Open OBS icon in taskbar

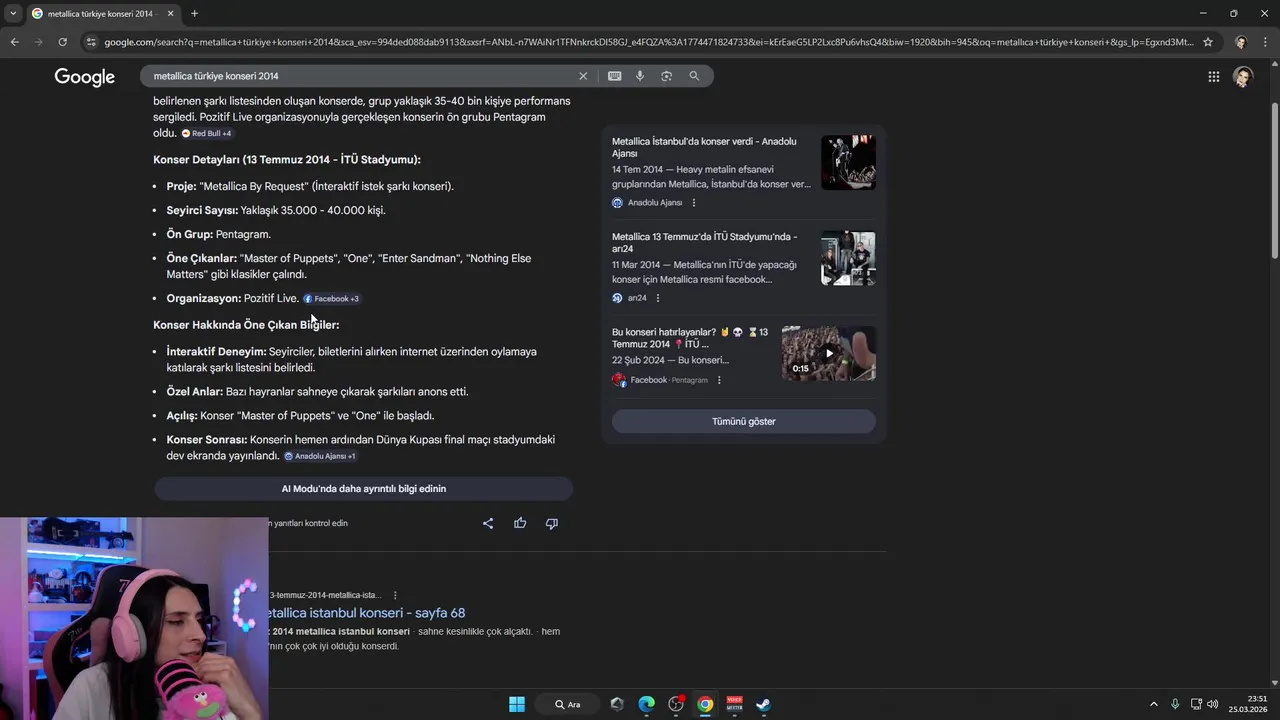[x=676, y=704]
